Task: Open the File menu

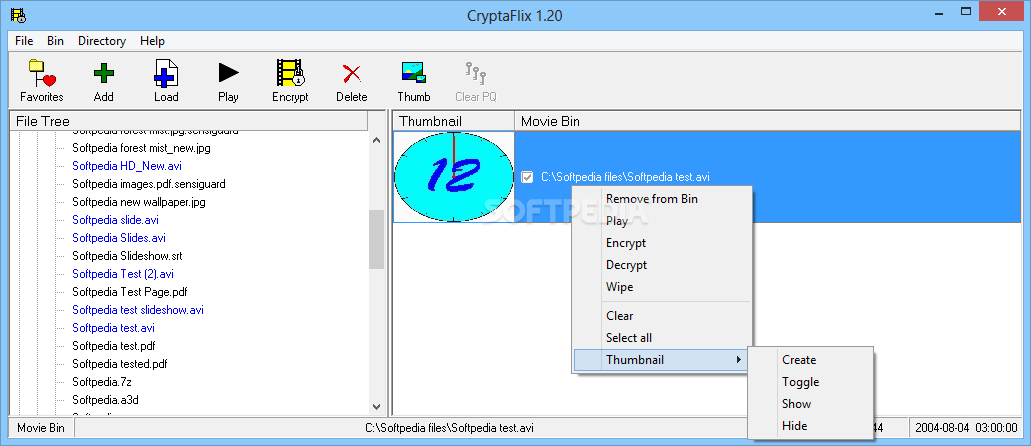Action: pyautogui.click(x=24, y=41)
